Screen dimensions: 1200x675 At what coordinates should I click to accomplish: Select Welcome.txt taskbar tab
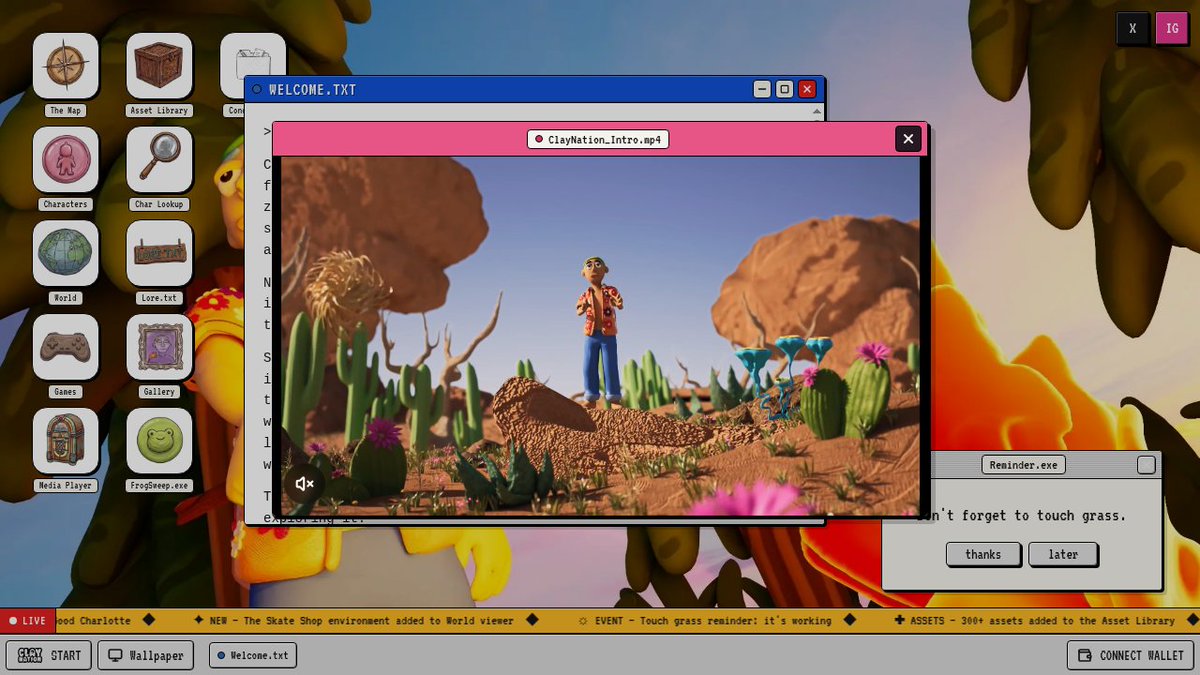click(x=253, y=655)
